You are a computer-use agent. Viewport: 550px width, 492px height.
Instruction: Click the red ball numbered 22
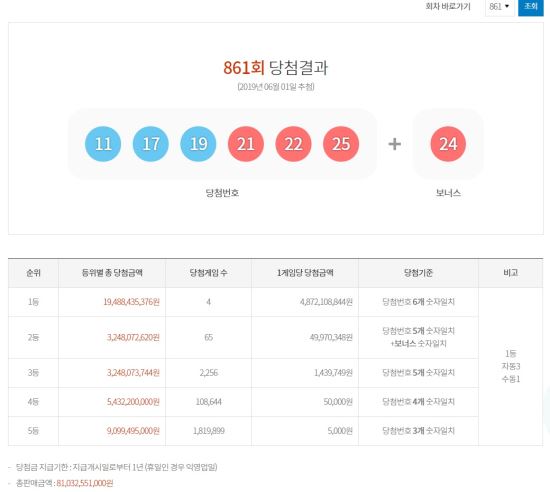point(293,144)
